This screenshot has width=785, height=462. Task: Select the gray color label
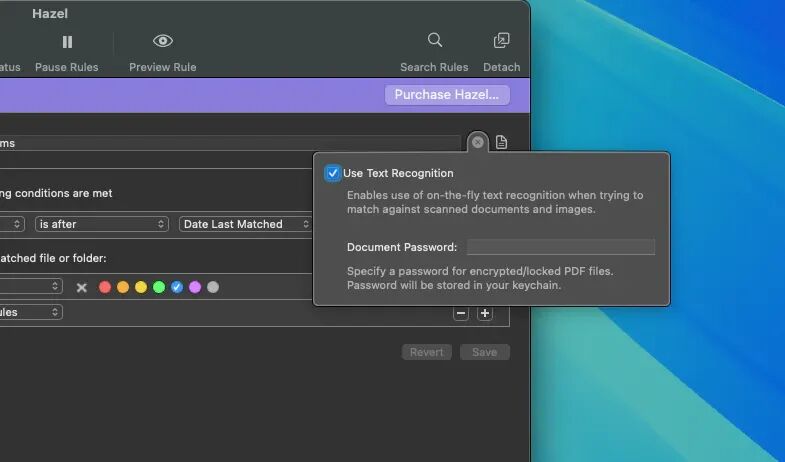click(x=213, y=287)
